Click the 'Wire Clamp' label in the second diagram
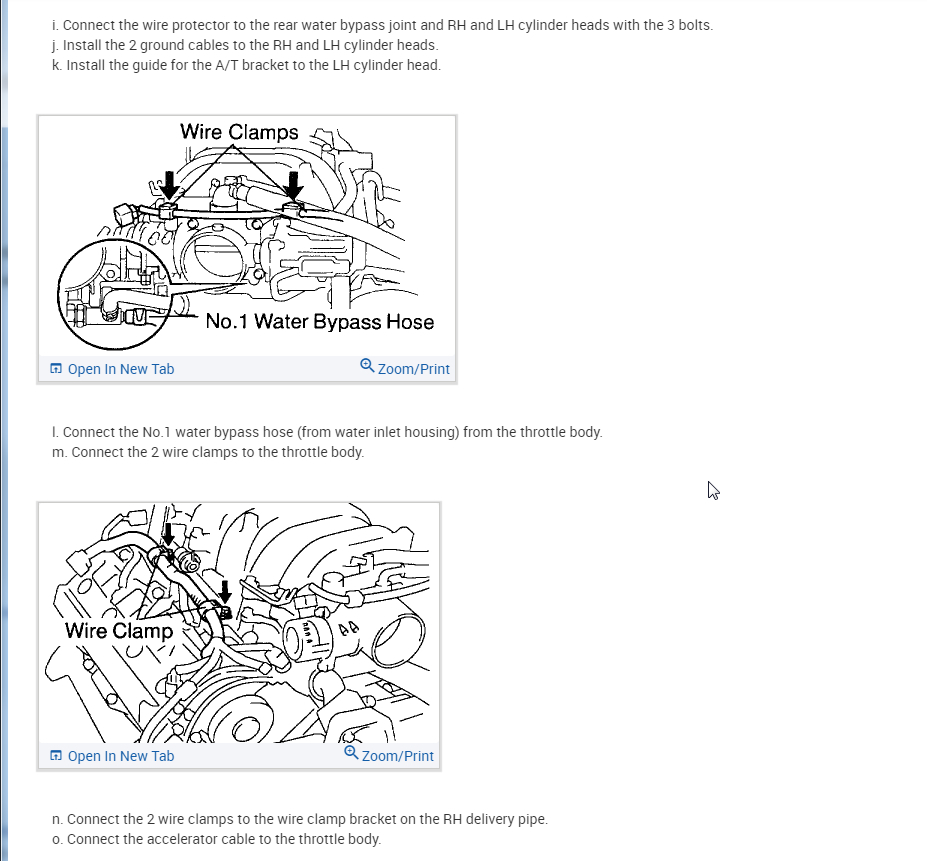 click(x=119, y=630)
